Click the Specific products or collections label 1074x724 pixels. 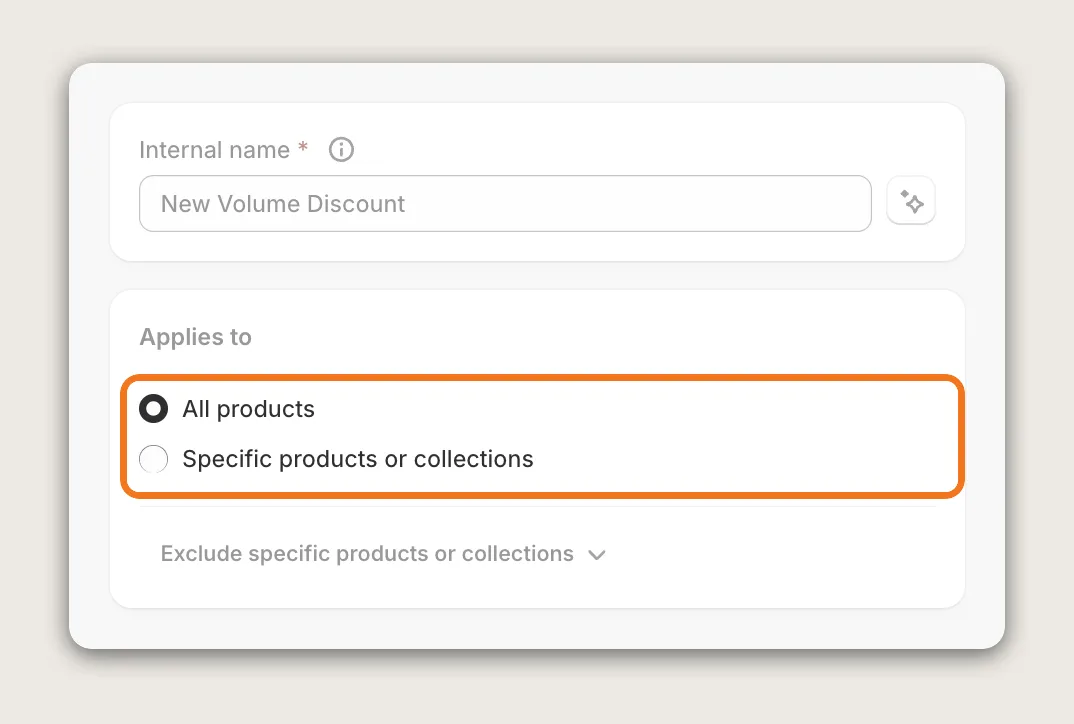coord(358,459)
